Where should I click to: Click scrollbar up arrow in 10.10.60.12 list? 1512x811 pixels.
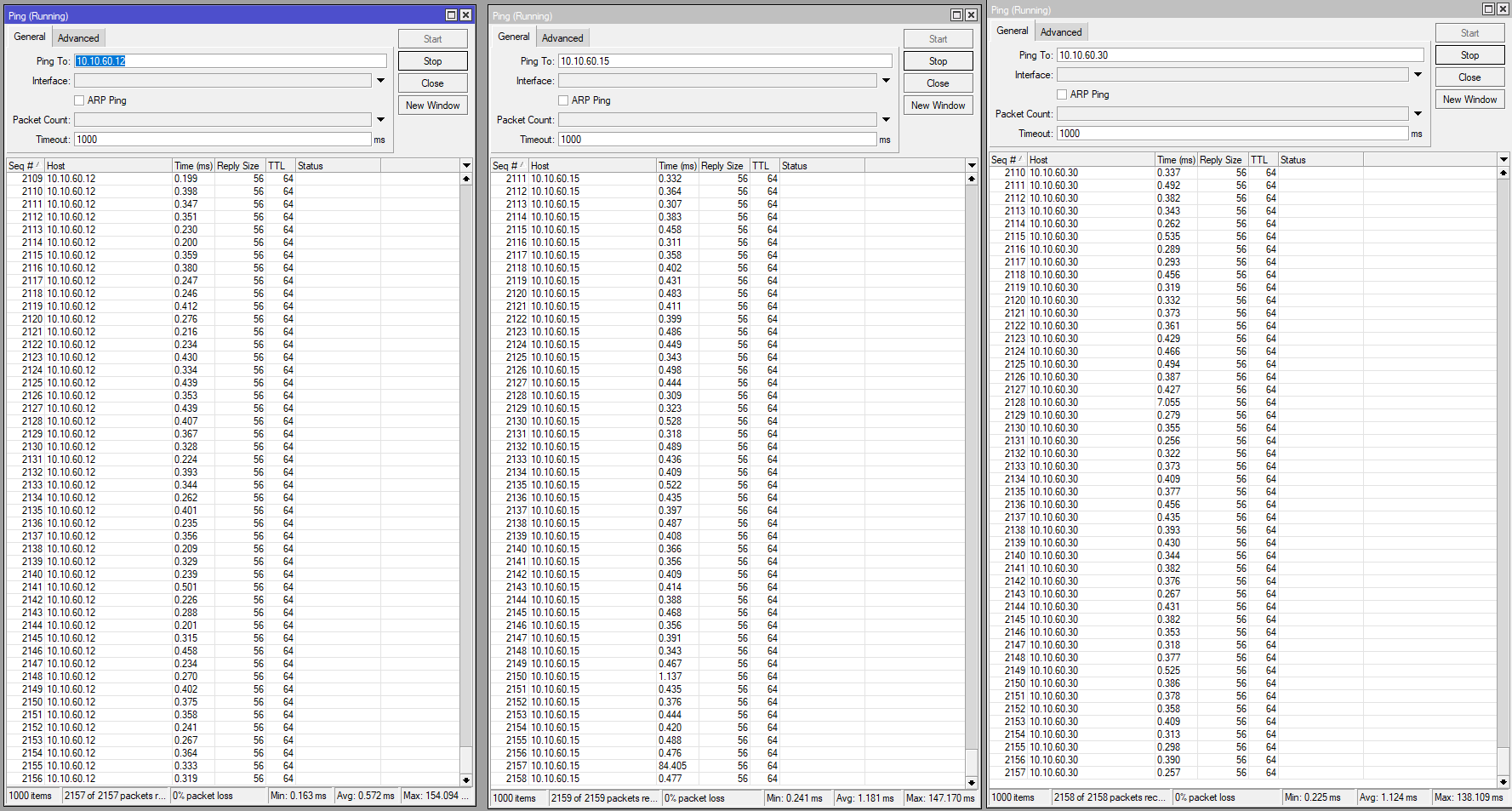click(x=466, y=179)
